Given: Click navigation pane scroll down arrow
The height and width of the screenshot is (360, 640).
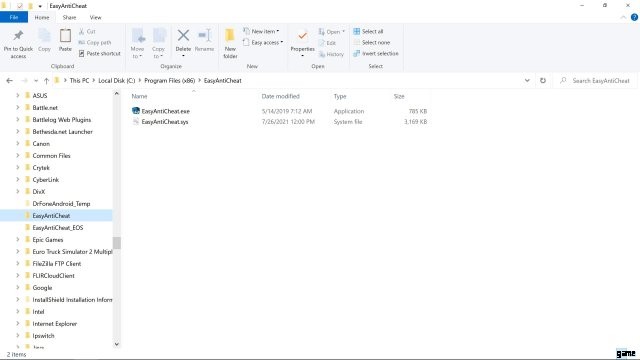Looking at the screenshot, I should pyautogui.click(x=117, y=344).
